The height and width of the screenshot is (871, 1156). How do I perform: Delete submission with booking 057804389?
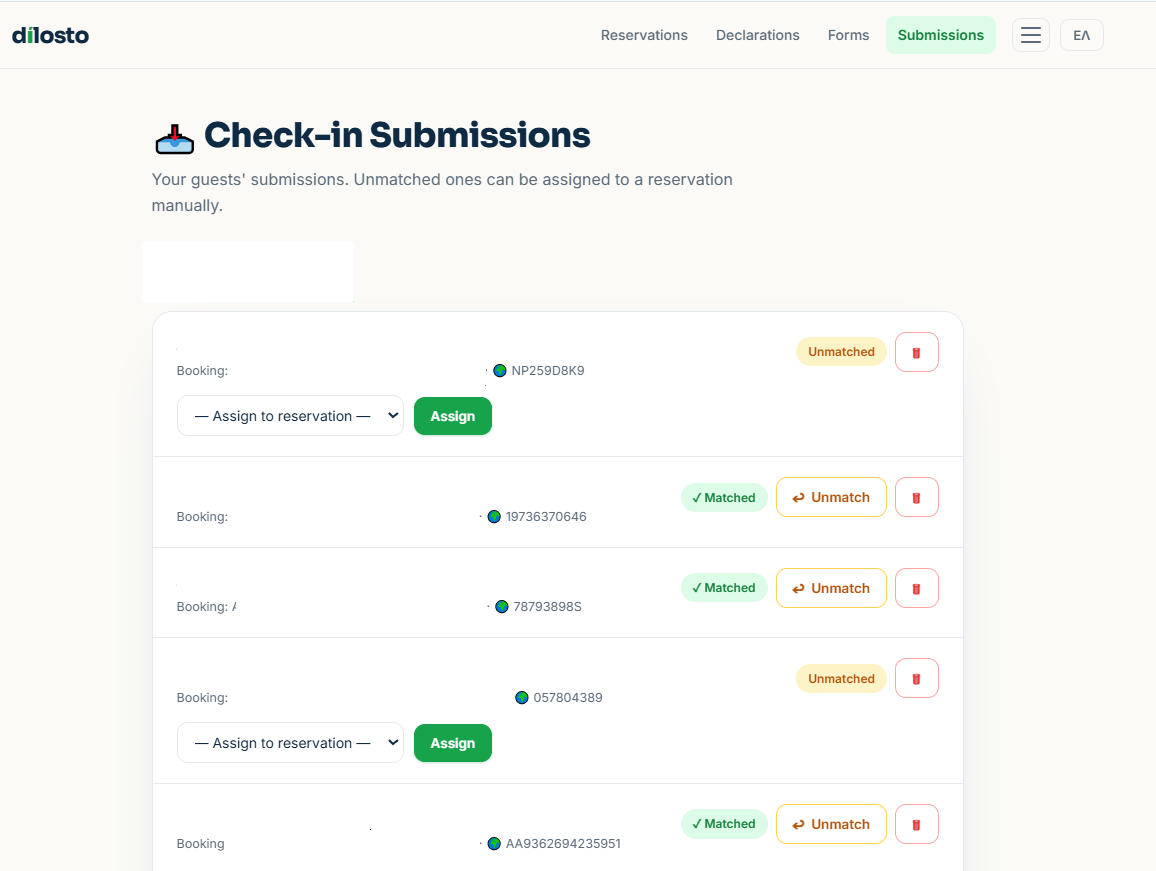[916, 678]
